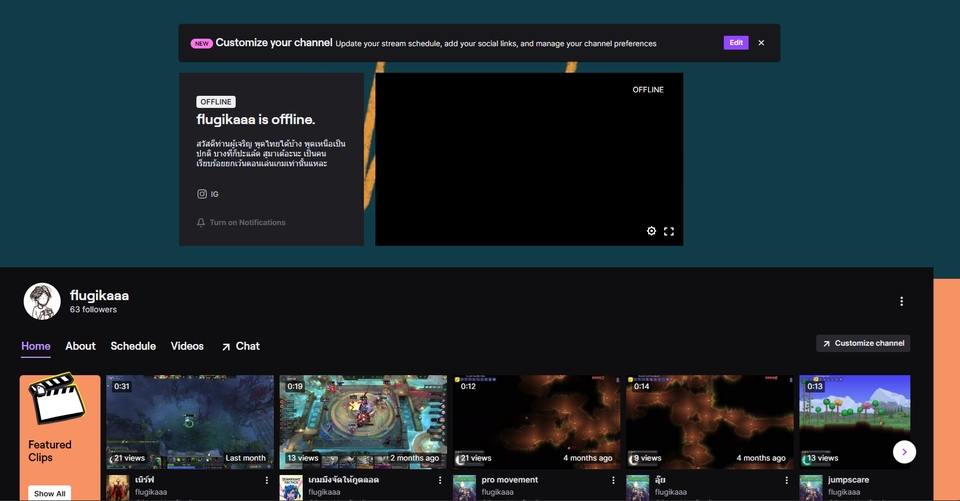Click the 63 followers text
Image resolution: width=960 pixels, height=501 pixels.
93,309
